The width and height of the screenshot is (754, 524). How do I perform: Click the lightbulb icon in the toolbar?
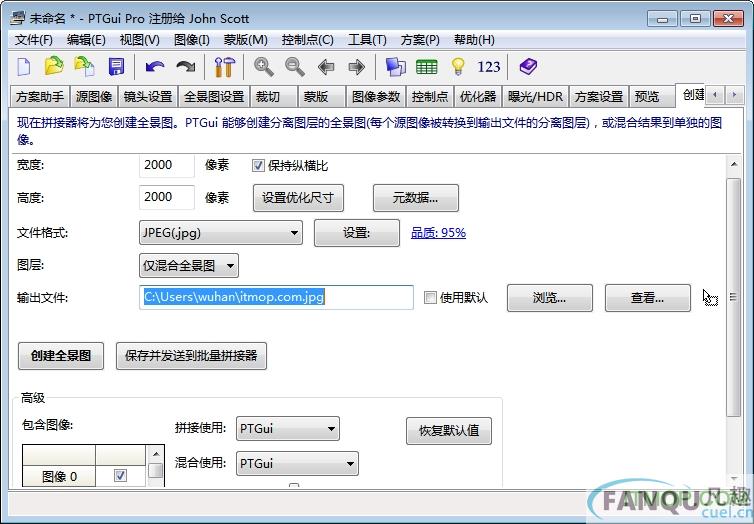pos(458,67)
